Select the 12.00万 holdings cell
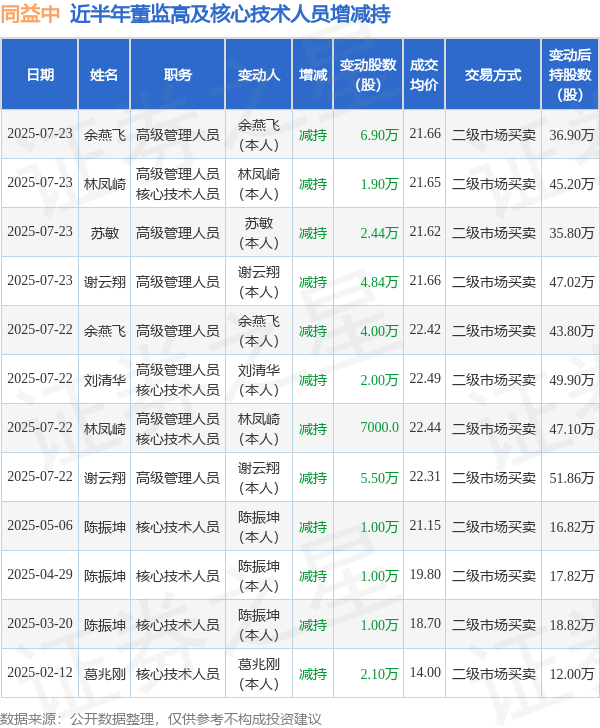The width and height of the screenshot is (600, 728). 571,674
